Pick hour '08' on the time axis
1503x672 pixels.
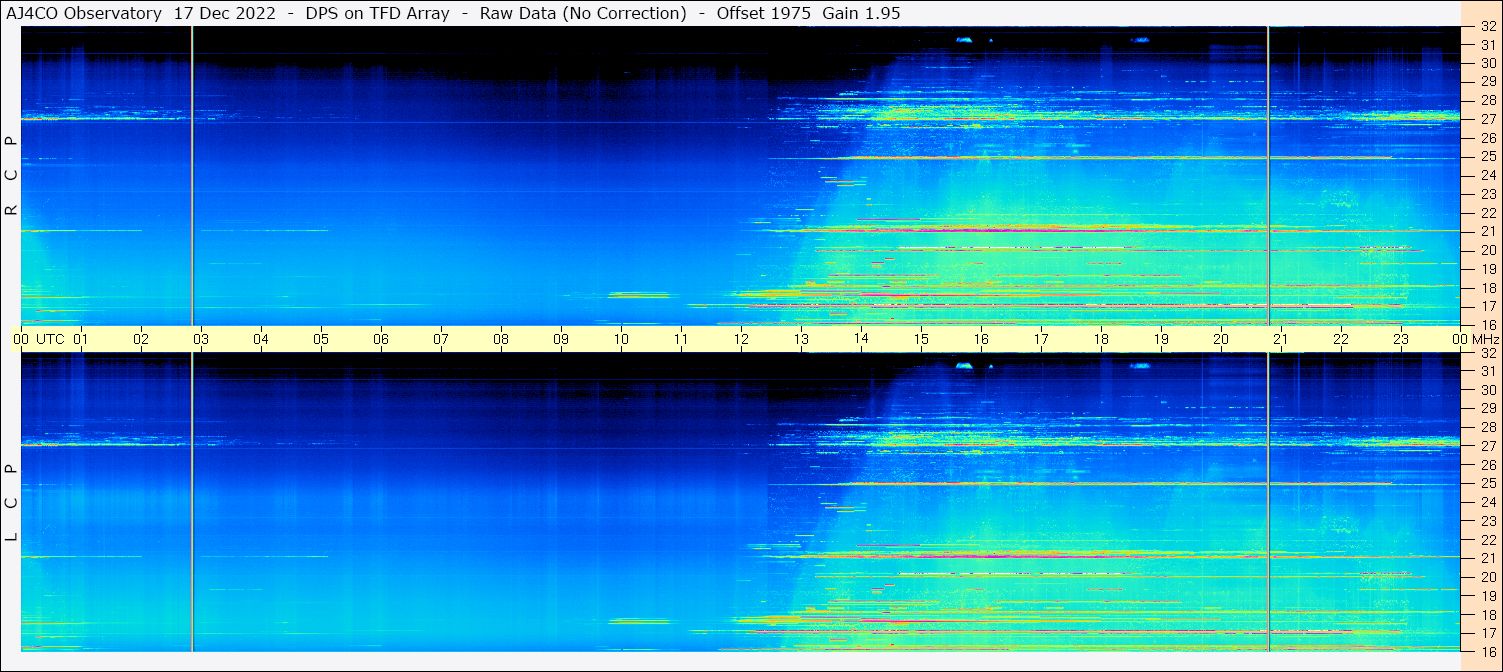501,339
